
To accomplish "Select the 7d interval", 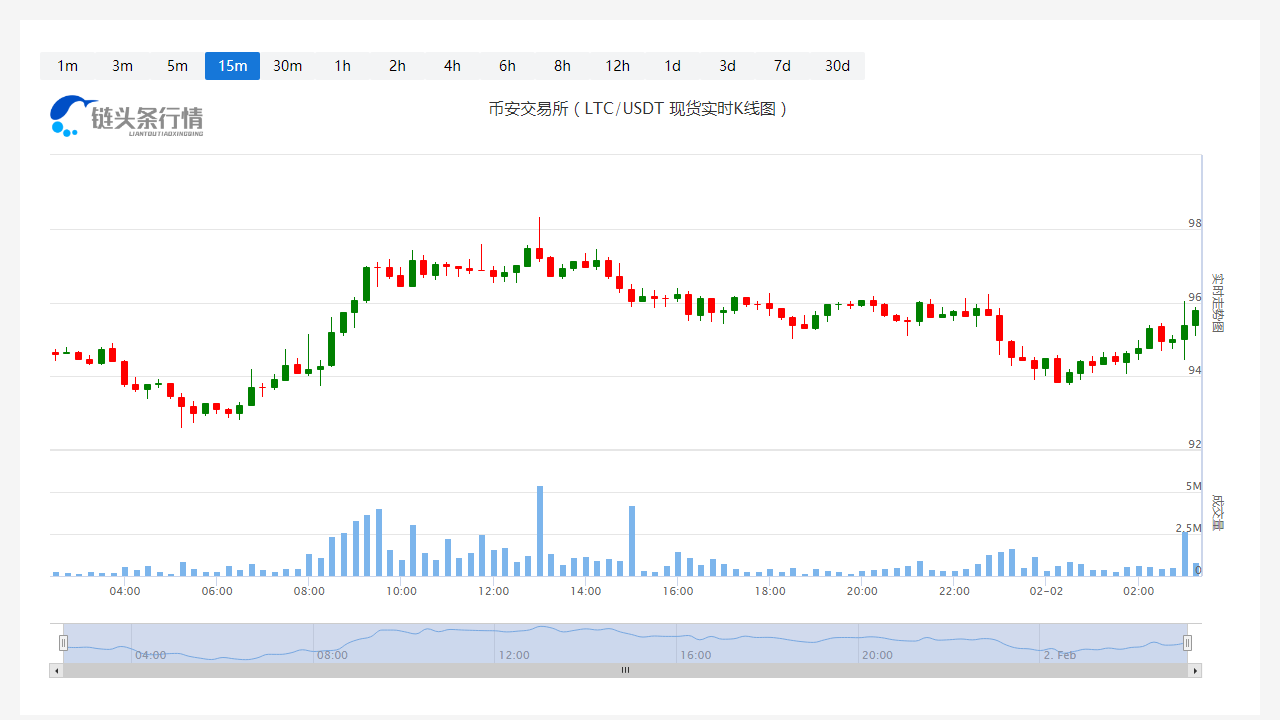I will (x=782, y=66).
